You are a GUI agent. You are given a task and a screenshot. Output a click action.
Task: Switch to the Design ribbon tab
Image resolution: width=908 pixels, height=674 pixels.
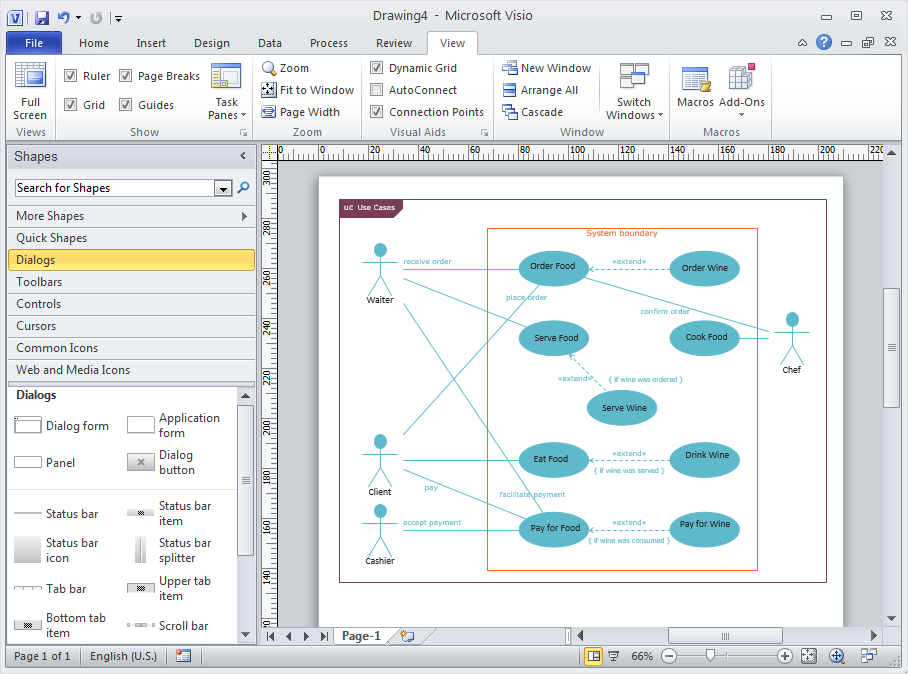(211, 43)
